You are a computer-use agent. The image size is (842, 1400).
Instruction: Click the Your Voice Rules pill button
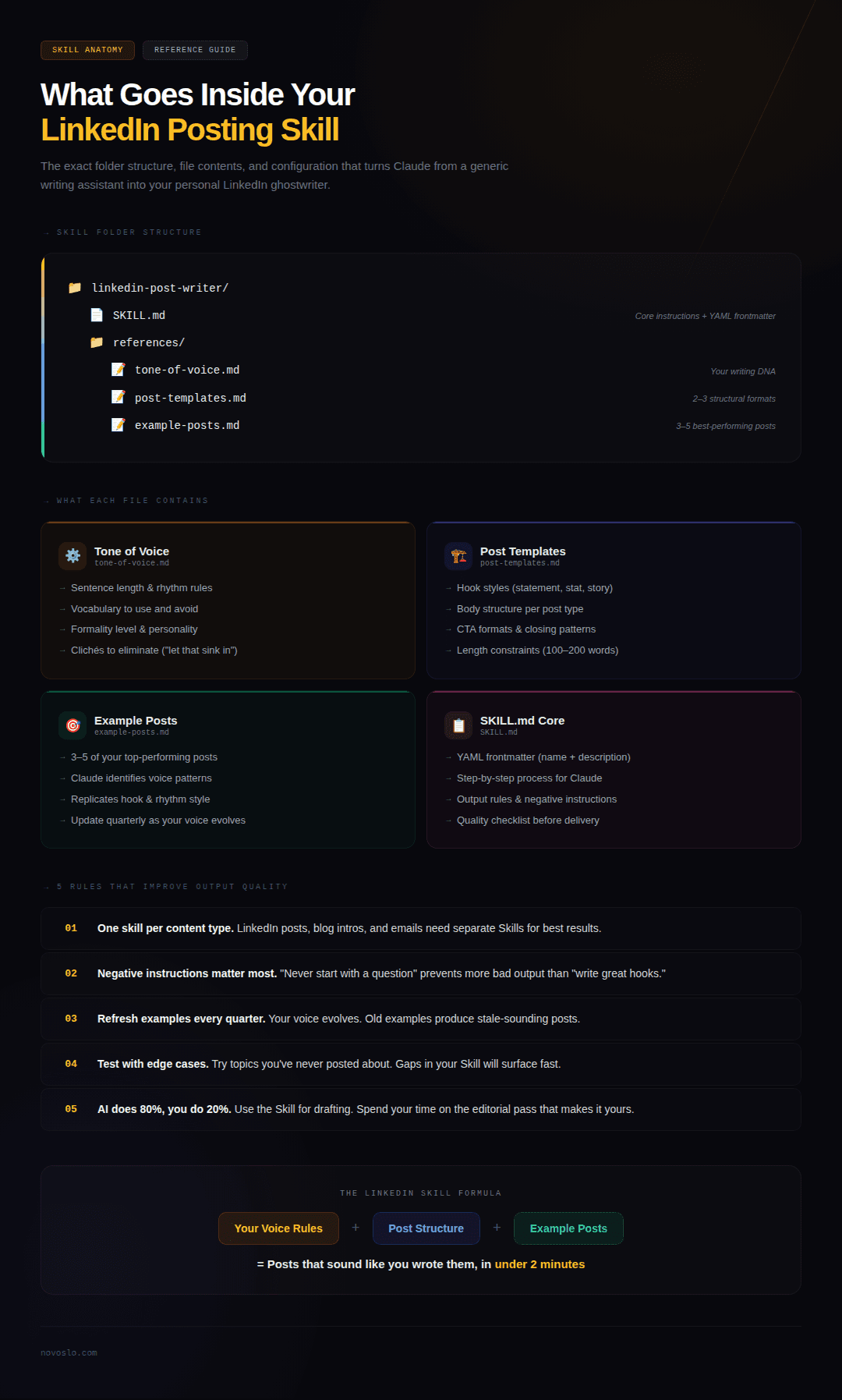tap(278, 1228)
